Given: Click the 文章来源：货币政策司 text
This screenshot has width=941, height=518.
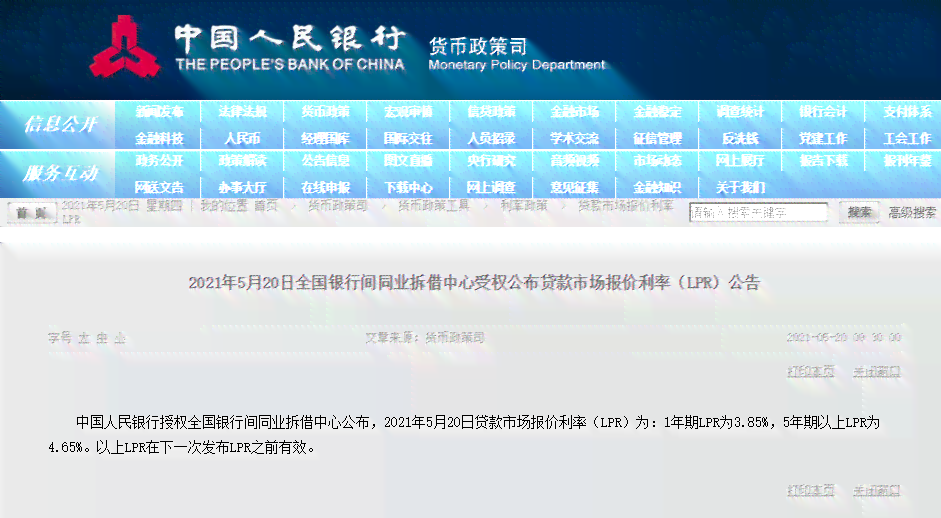Looking at the screenshot, I should point(425,338).
